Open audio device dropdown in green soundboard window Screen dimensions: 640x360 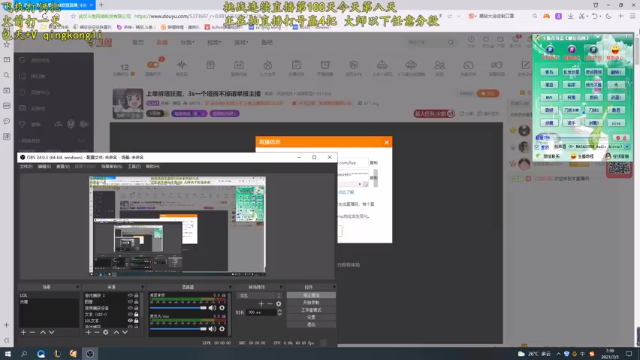(627, 147)
